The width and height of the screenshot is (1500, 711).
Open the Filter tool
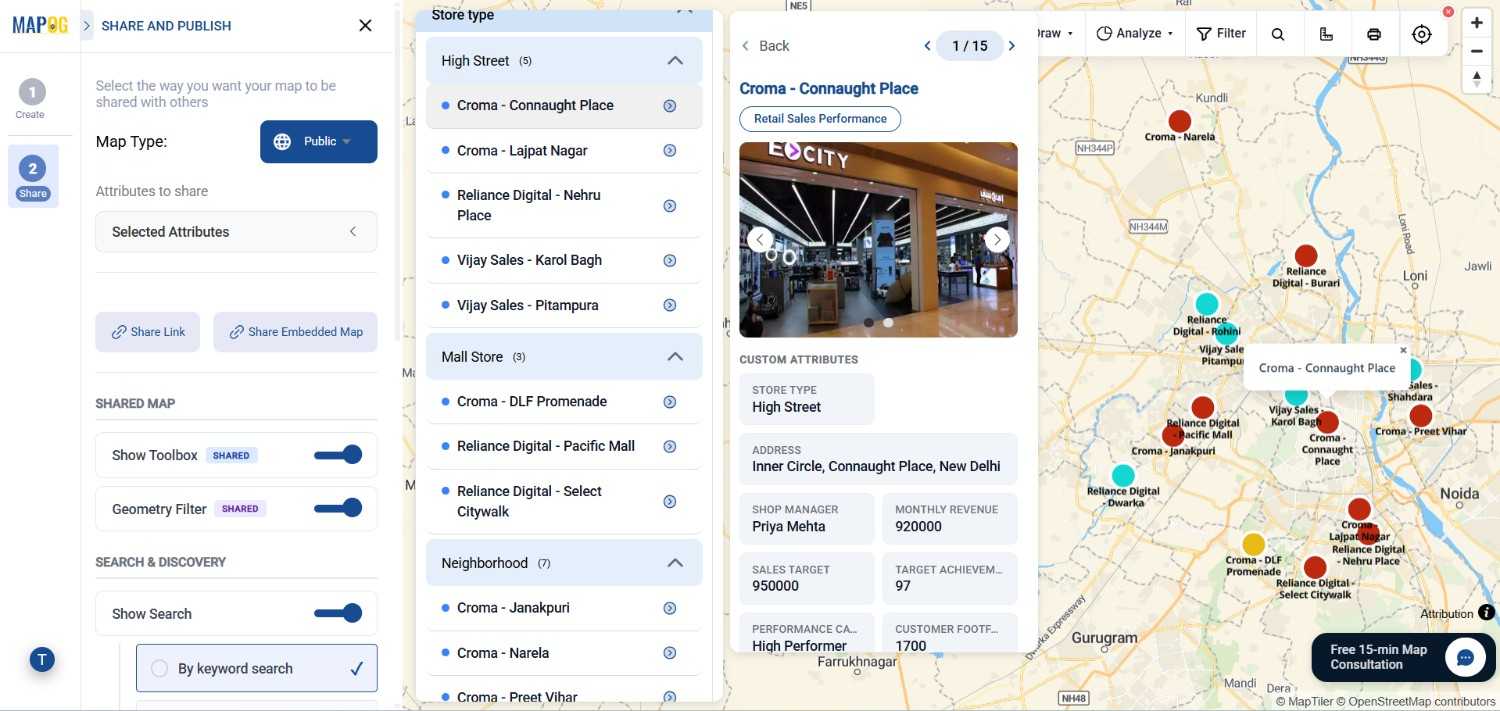tap(1221, 33)
